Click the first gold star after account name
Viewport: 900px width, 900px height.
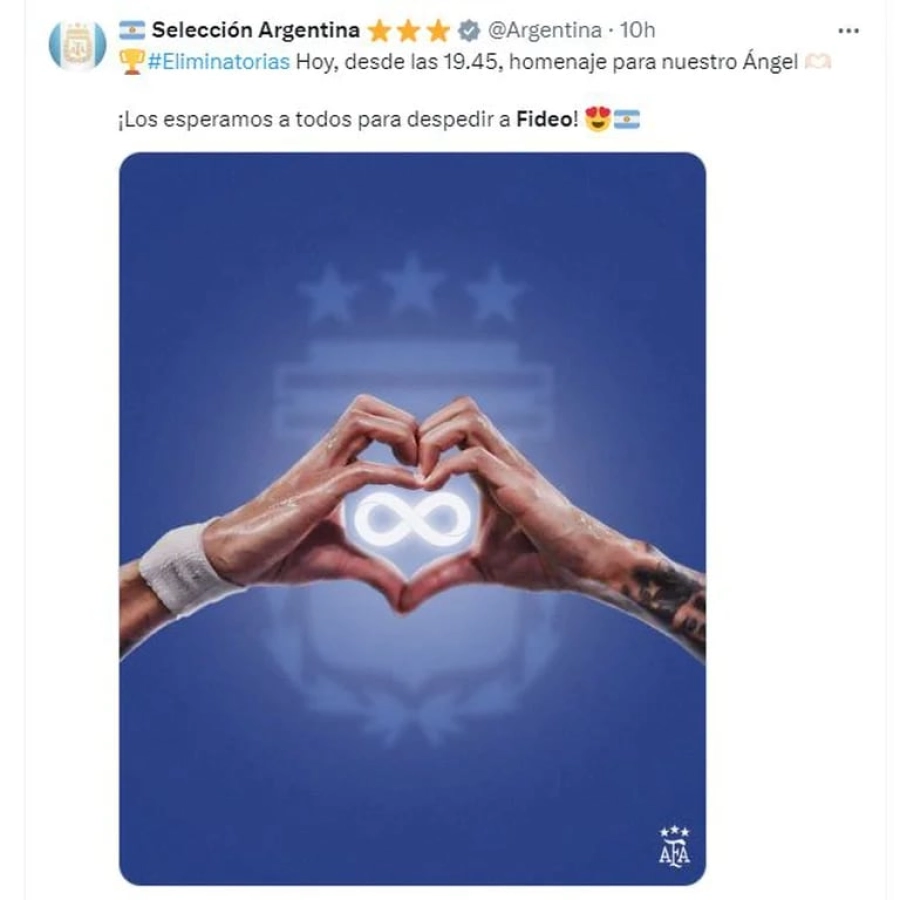[x=379, y=31]
